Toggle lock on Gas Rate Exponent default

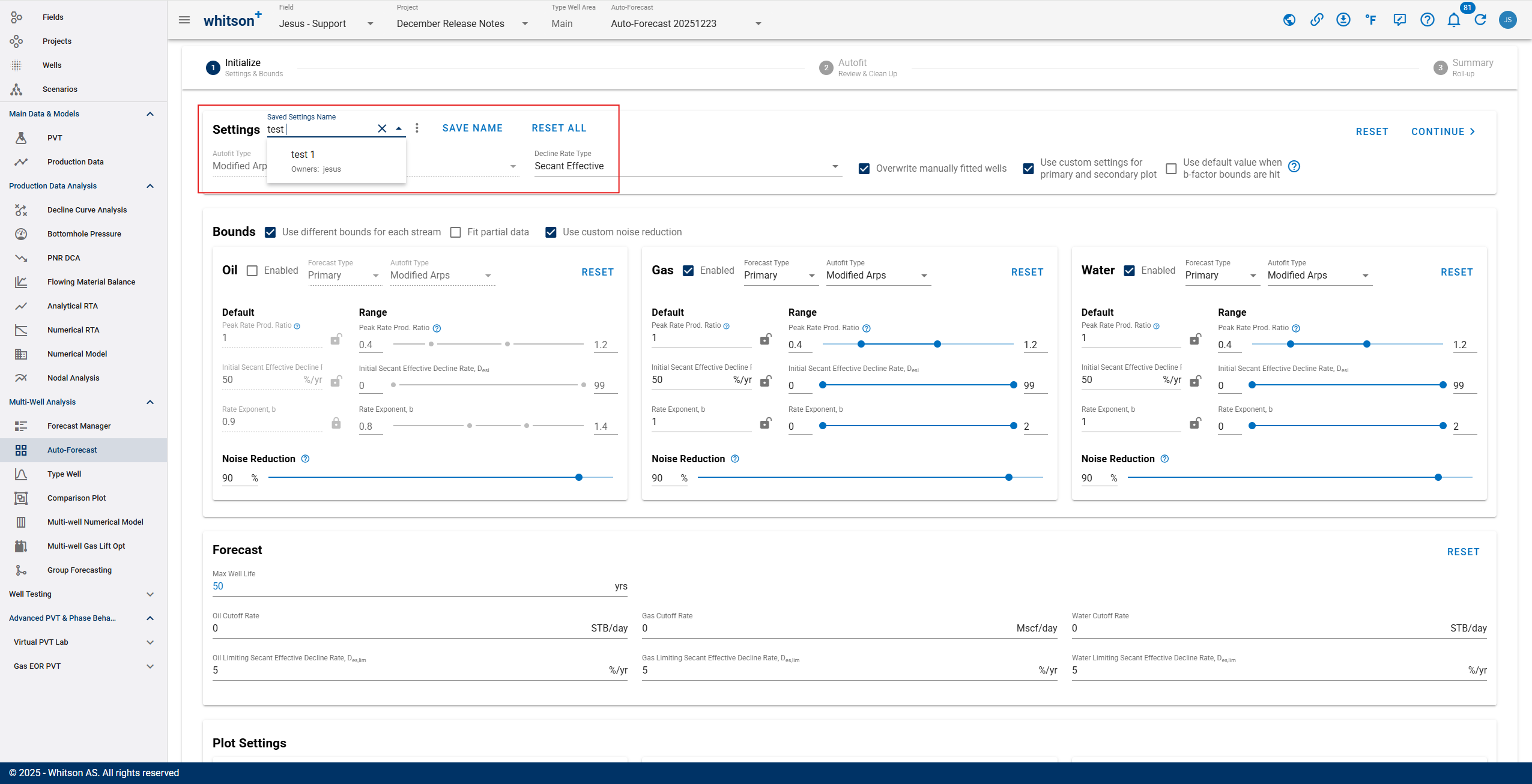pyautogui.click(x=765, y=423)
